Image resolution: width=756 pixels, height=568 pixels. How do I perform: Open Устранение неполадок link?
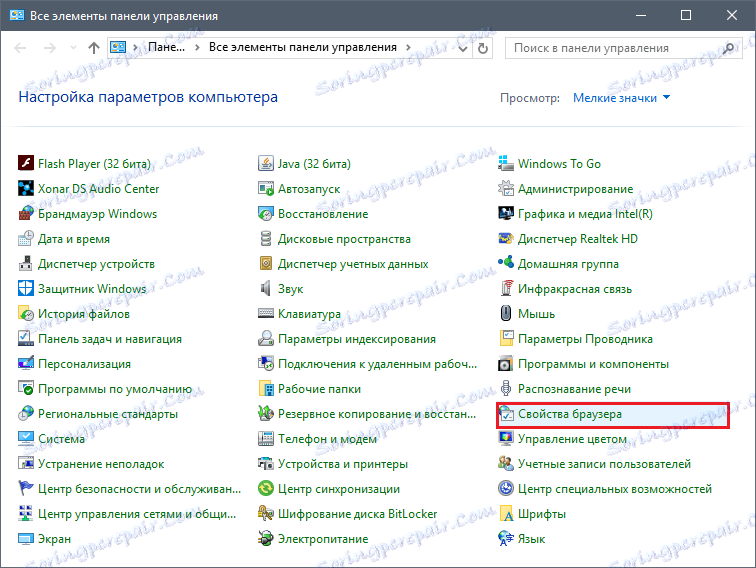pos(101,464)
